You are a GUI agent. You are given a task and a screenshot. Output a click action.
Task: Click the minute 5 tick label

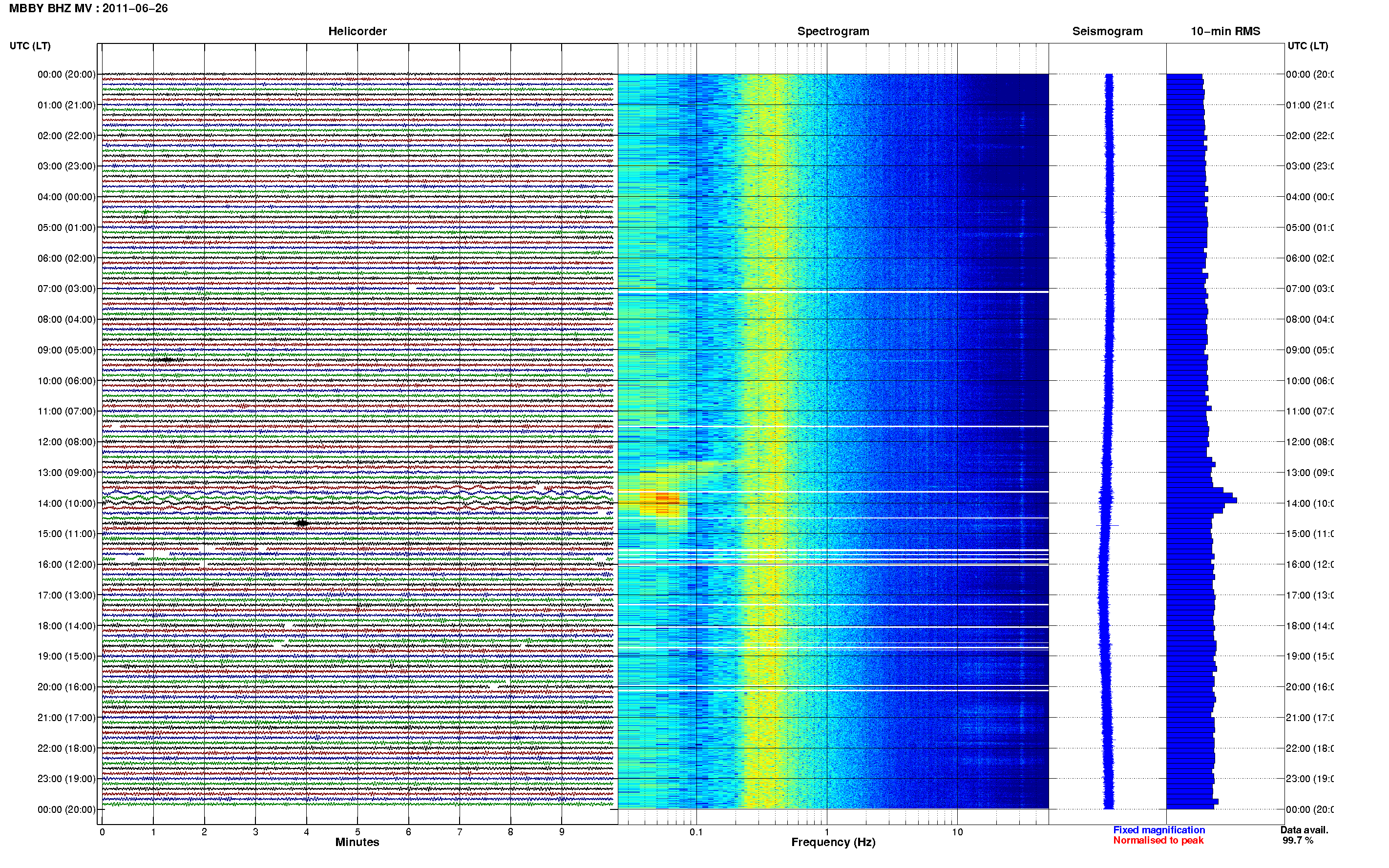click(357, 832)
